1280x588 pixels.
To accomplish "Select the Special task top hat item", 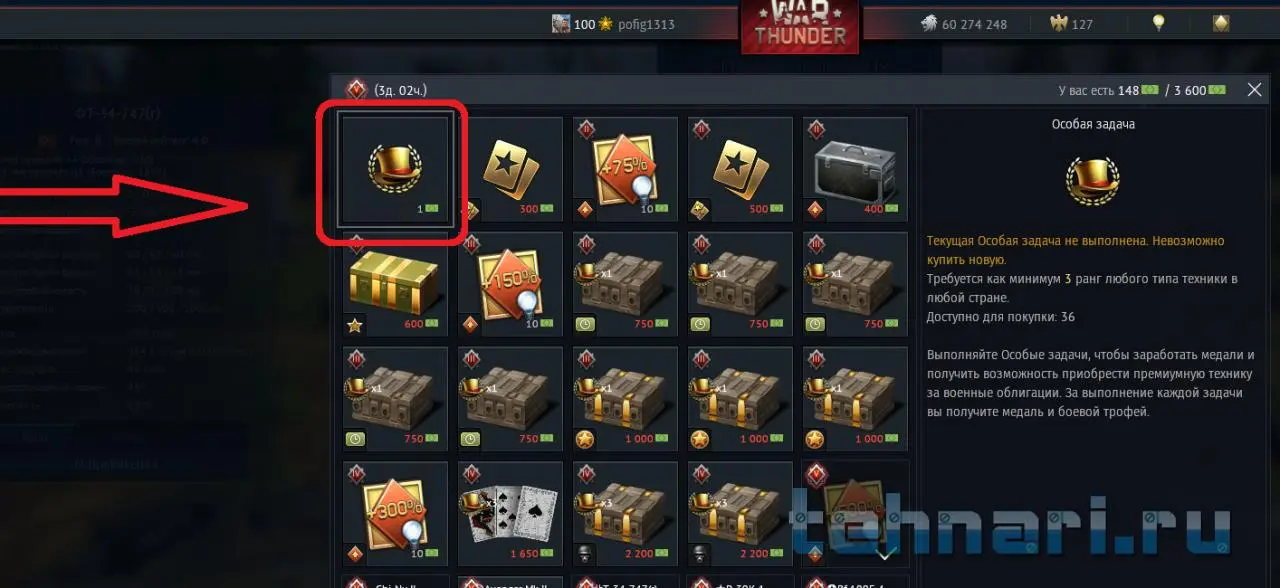I will 396,168.
